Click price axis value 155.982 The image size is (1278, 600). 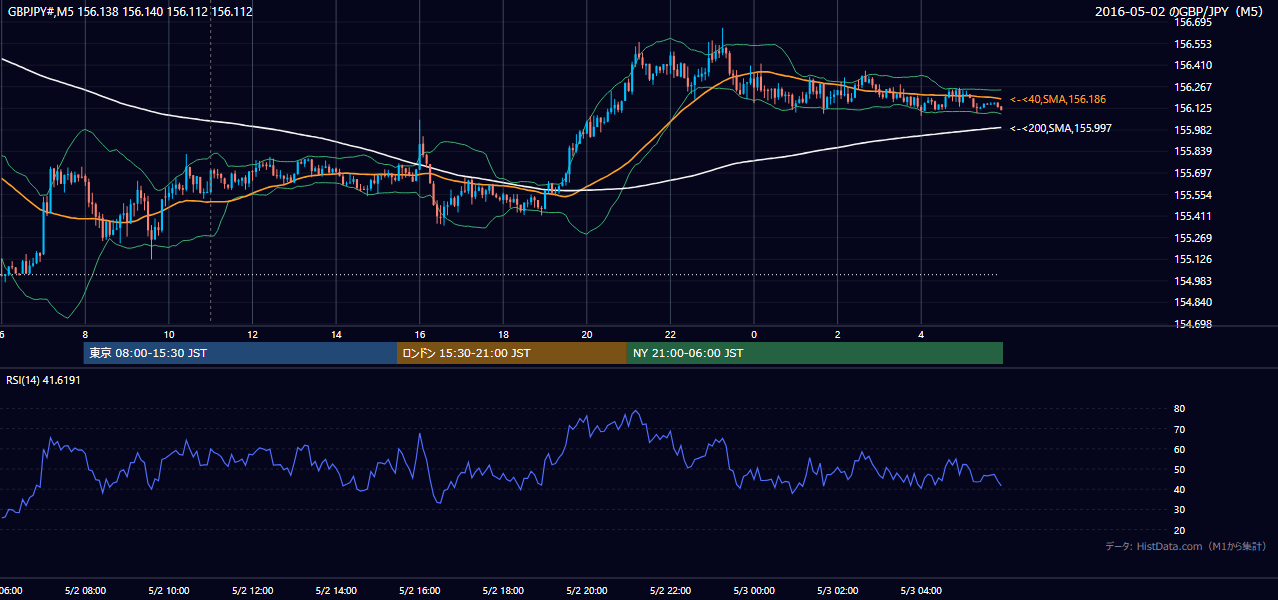pyautogui.click(x=1193, y=130)
